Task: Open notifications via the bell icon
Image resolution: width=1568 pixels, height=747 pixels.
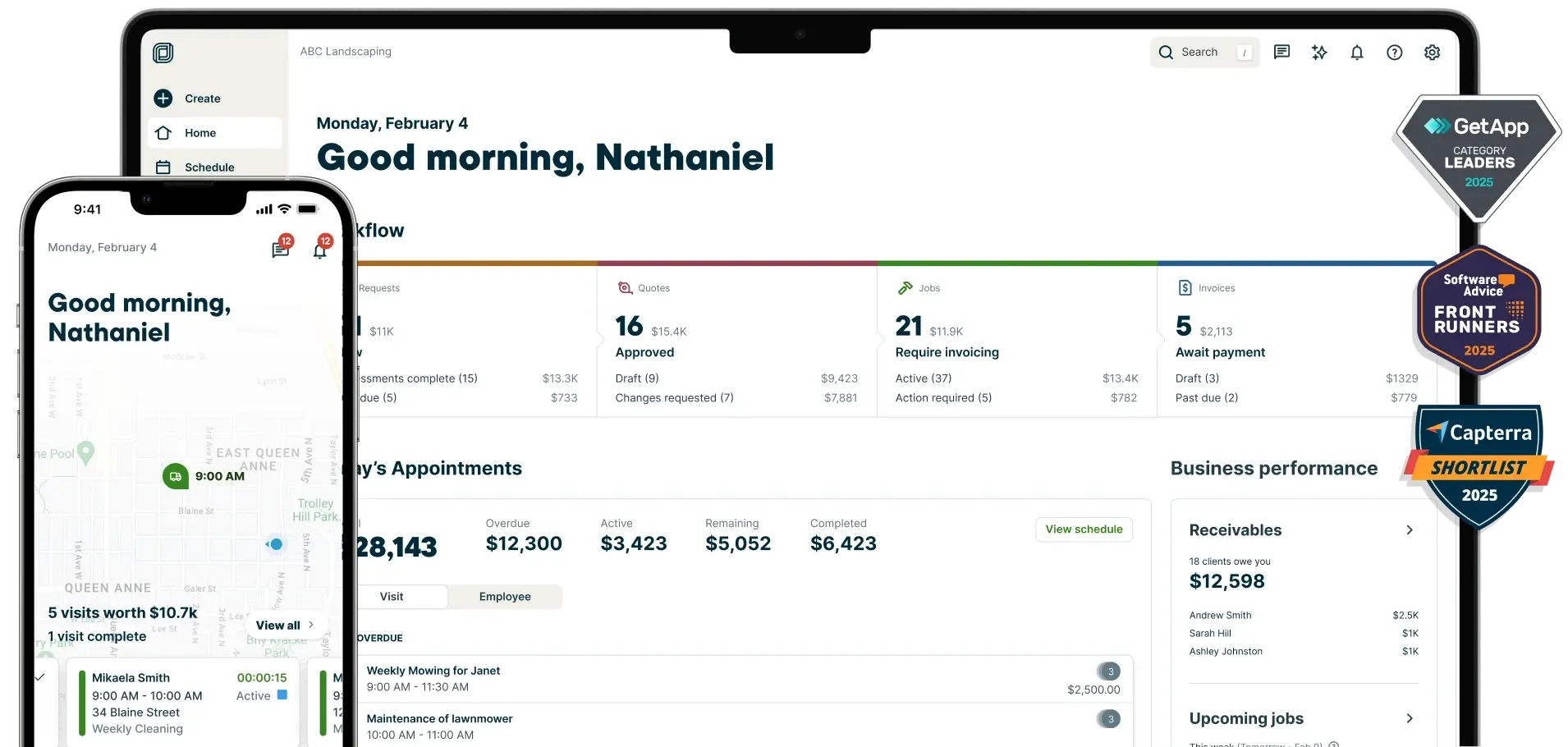Action: coord(1356,52)
